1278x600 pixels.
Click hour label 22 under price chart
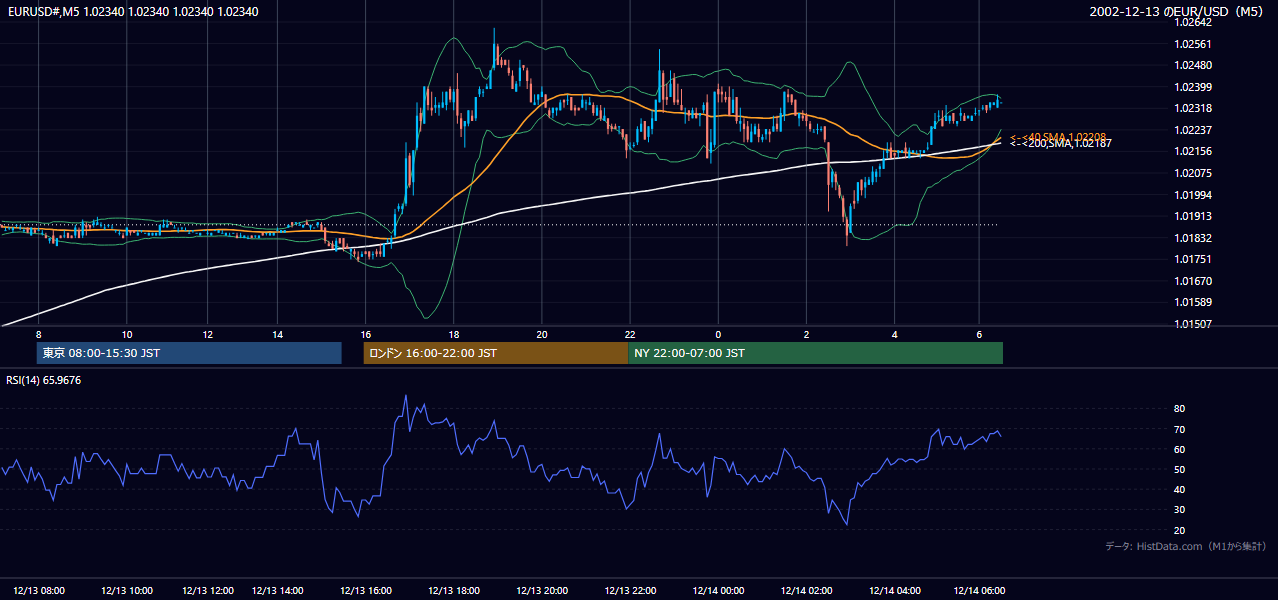coord(630,334)
